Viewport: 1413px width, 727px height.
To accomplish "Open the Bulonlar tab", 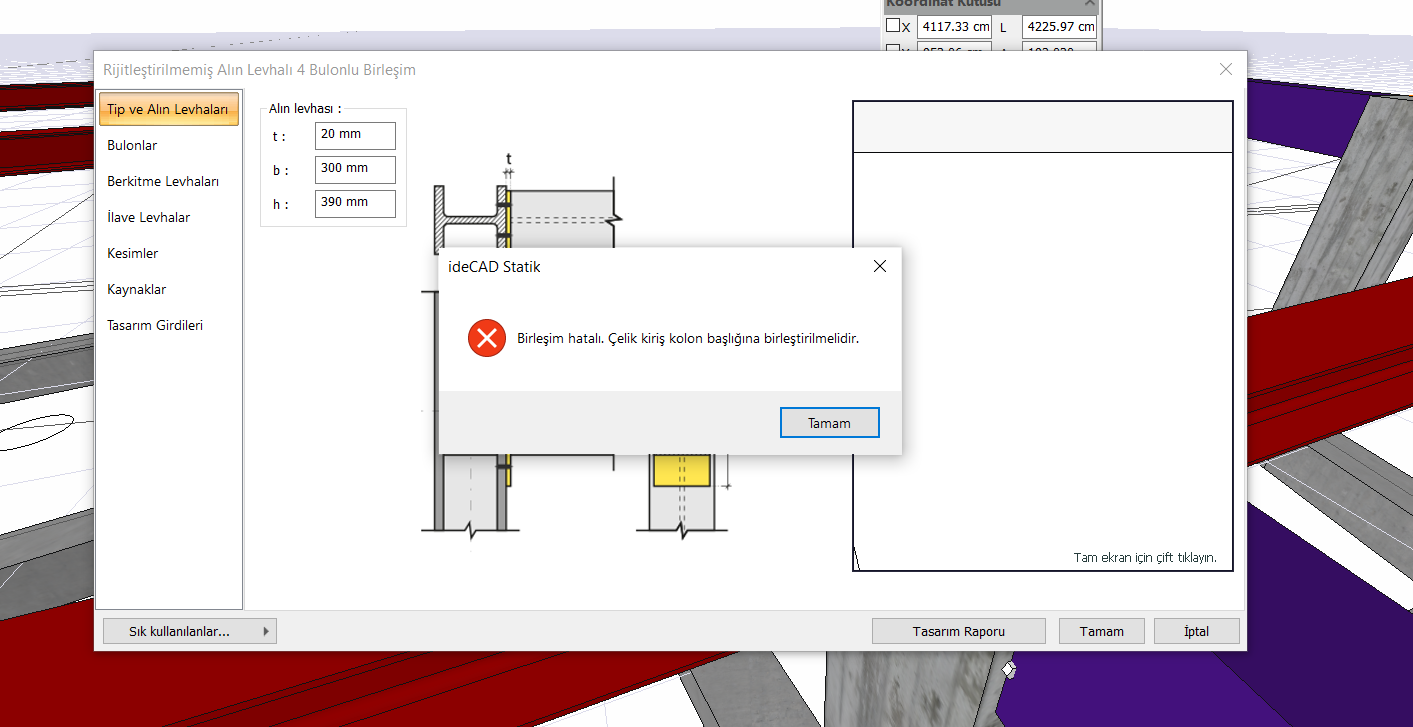I will coord(132,145).
